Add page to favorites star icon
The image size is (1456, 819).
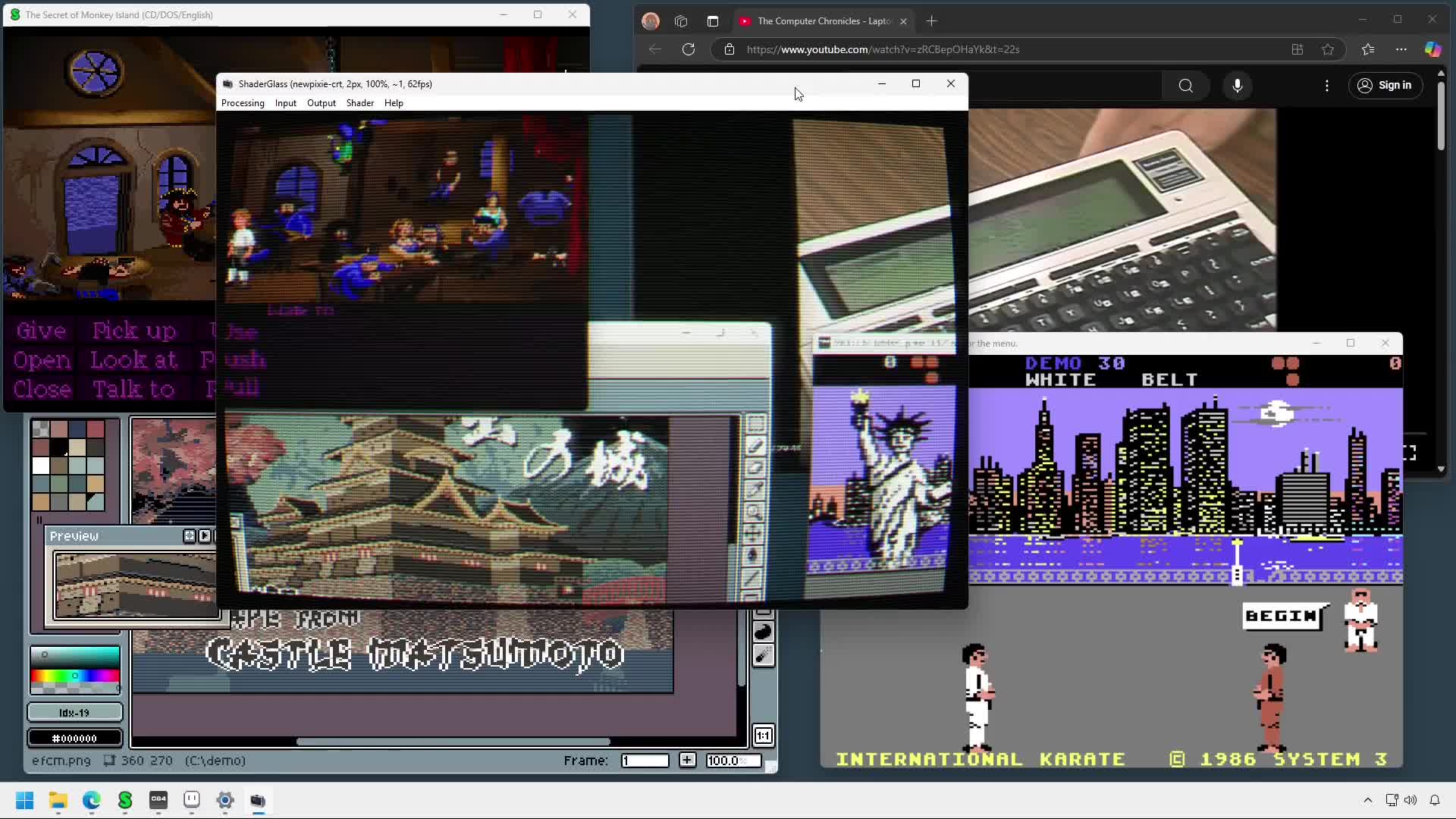click(x=1327, y=49)
